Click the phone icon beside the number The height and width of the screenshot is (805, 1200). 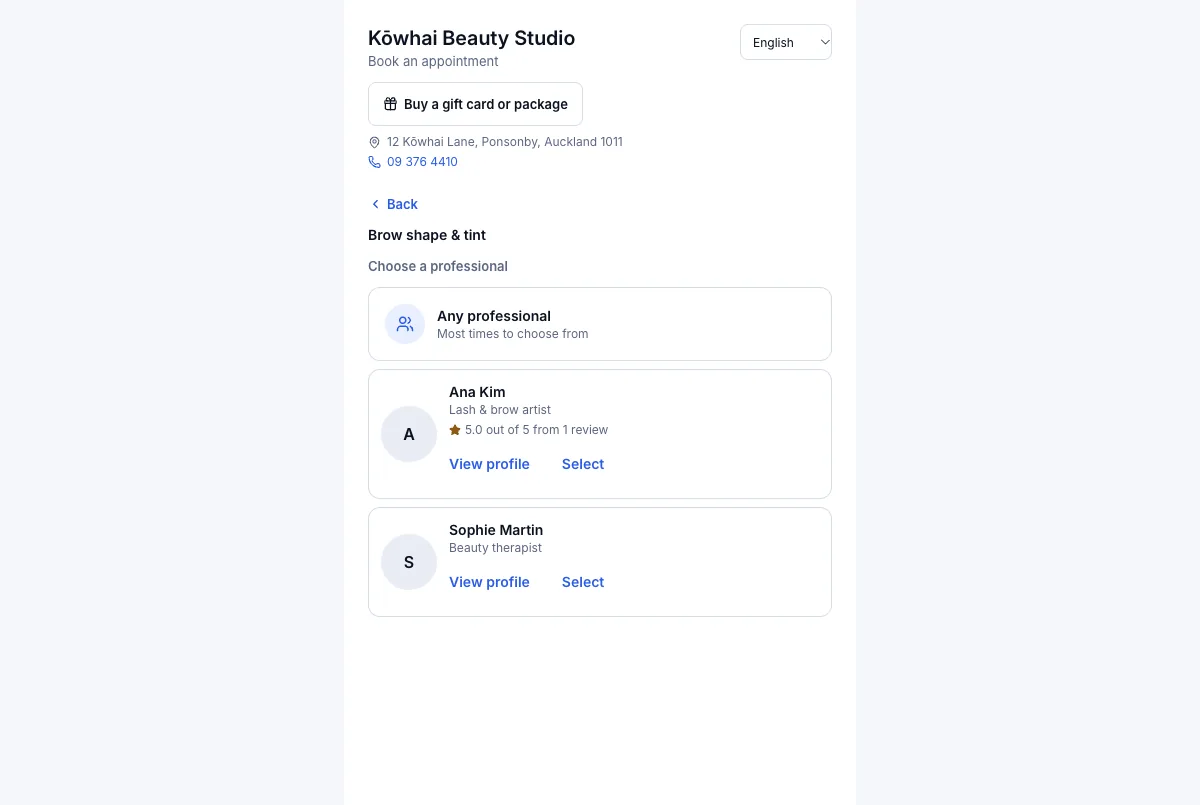[x=375, y=162]
